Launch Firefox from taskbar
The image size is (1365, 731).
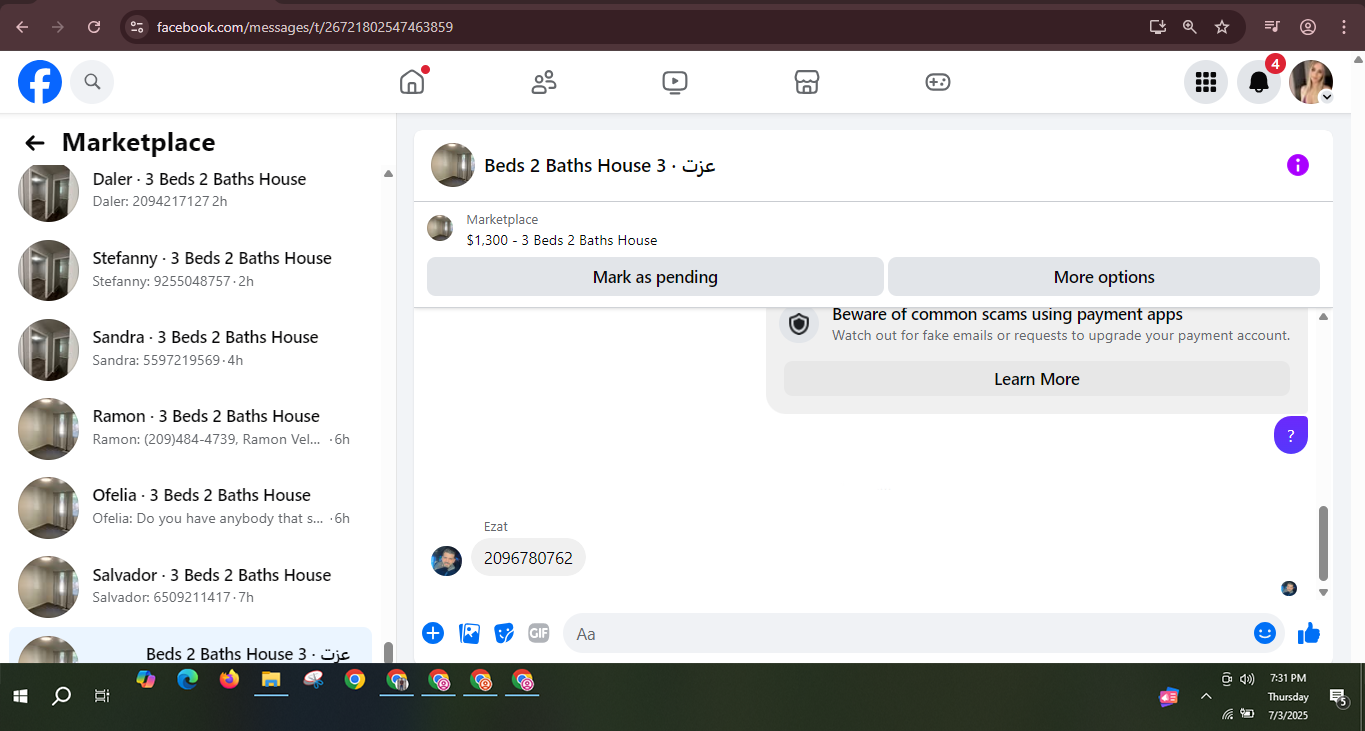click(229, 680)
